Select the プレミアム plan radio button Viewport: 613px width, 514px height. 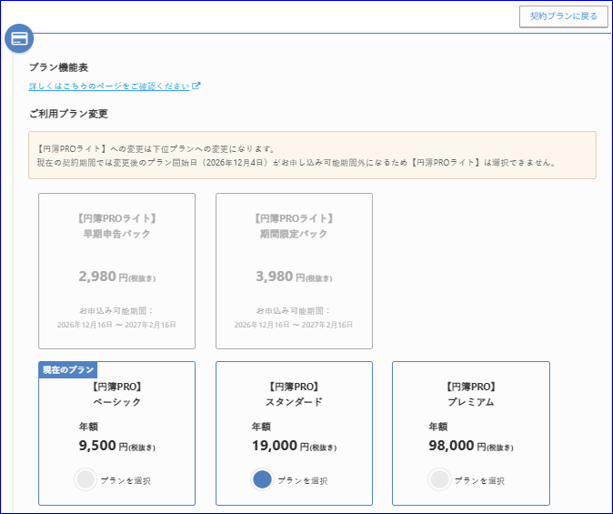pyautogui.click(x=439, y=479)
